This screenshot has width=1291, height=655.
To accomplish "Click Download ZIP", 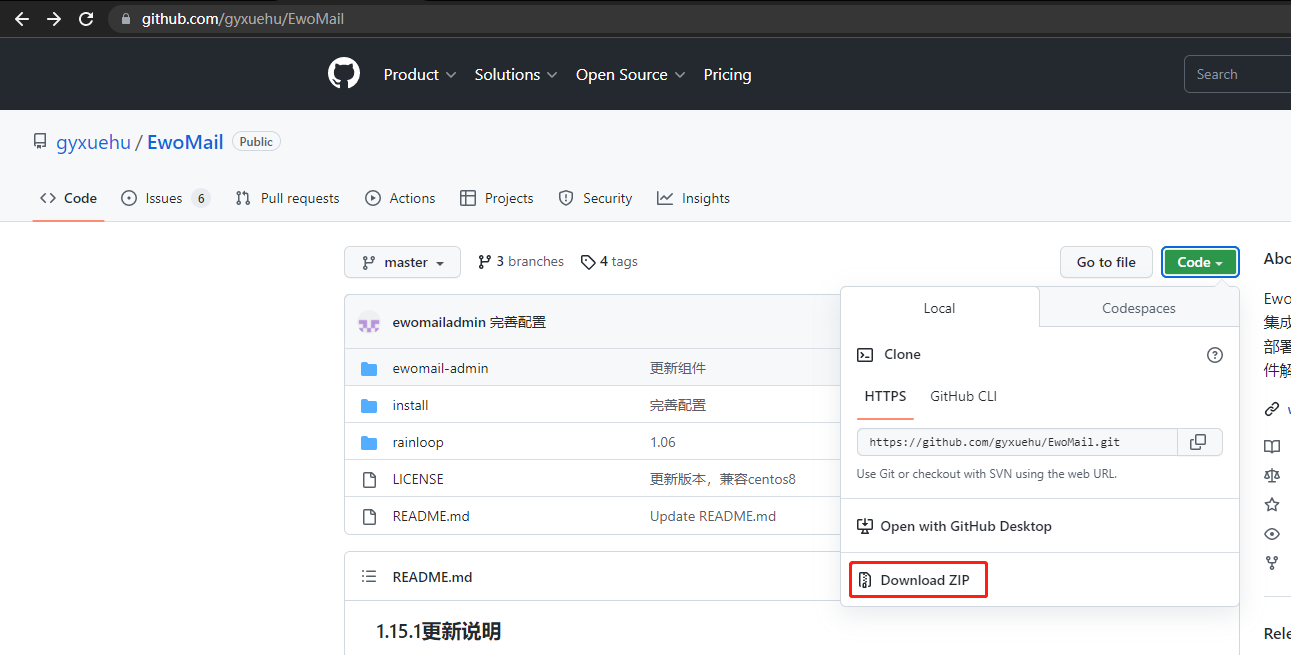I will (918, 580).
